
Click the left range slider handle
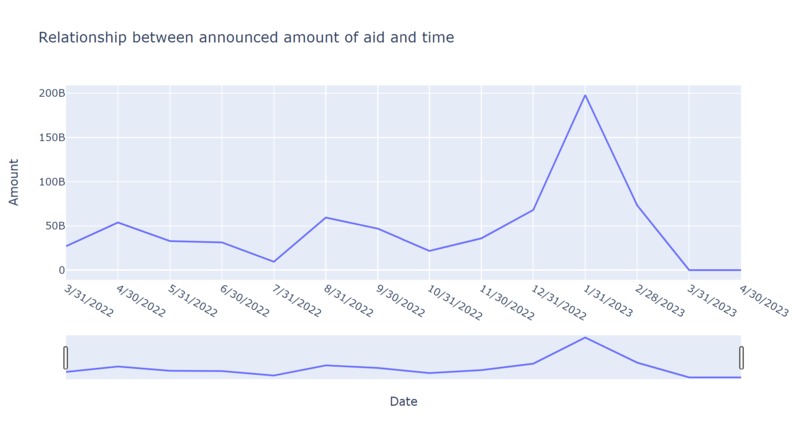[x=66, y=358]
